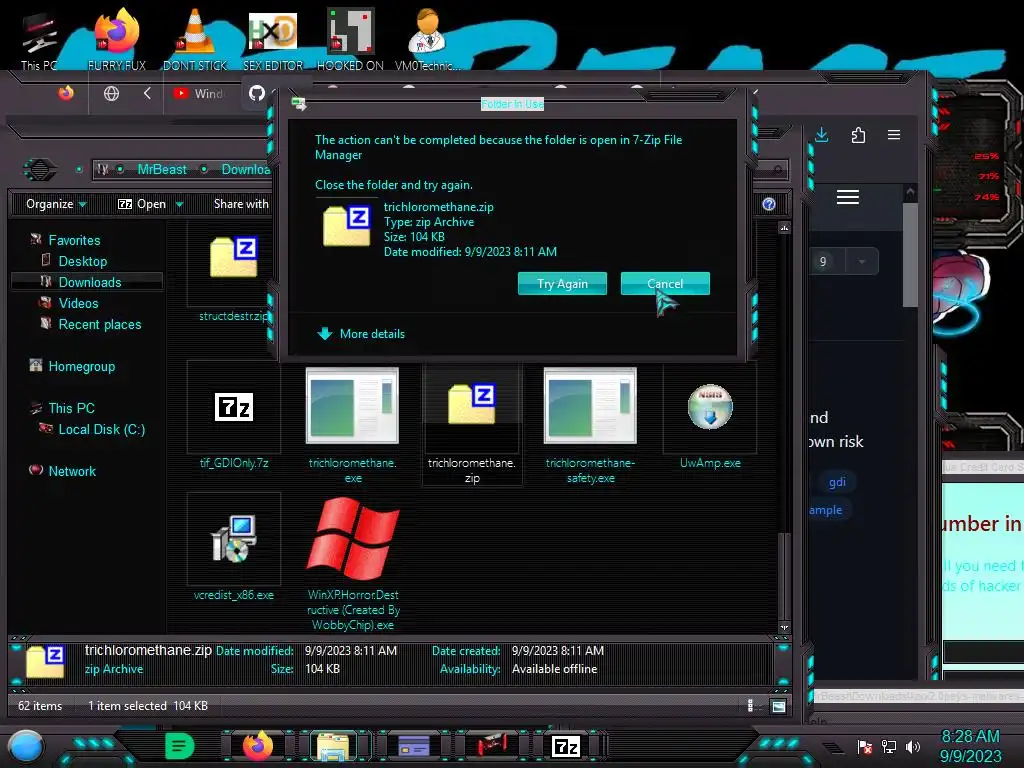Screen dimensions: 1024x768
Task: Open the Share with menu
Action: pyautogui.click(x=241, y=204)
